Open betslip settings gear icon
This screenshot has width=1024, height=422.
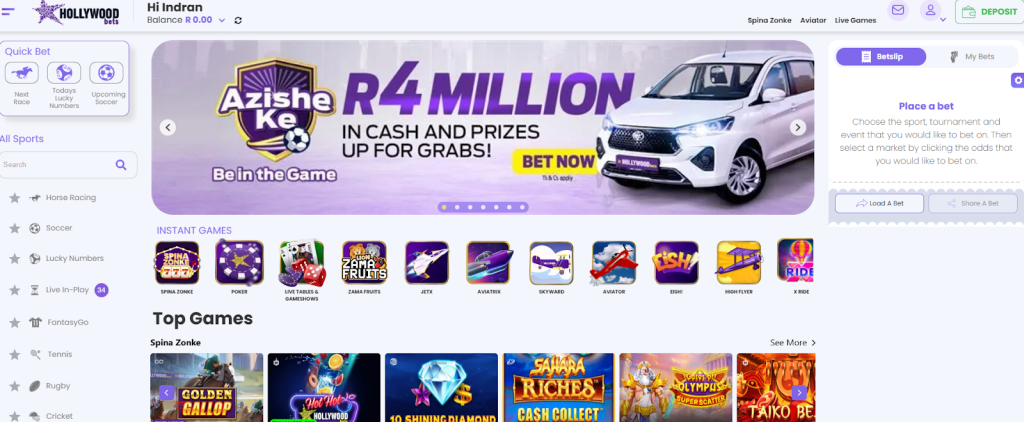pyautogui.click(x=1017, y=80)
